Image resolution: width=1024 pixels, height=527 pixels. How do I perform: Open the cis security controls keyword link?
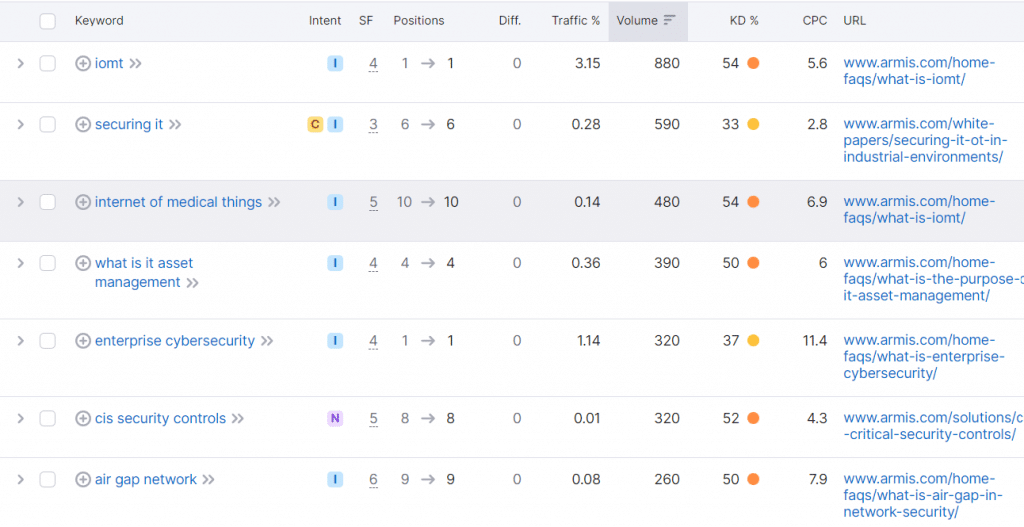point(161,419)
